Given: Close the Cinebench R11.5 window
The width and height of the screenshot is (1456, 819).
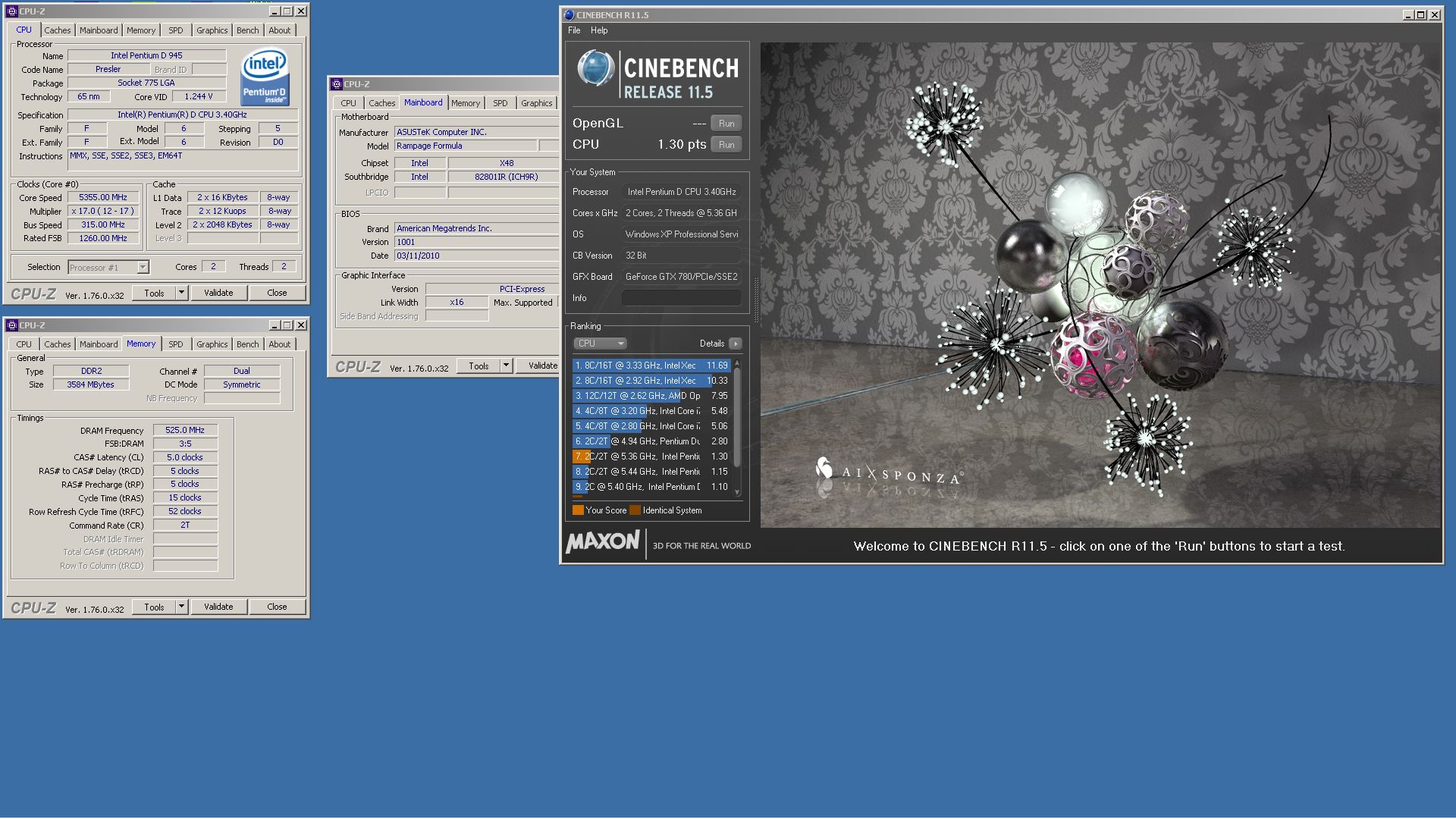Looking at the screenshot, I should coord(1435,14).
